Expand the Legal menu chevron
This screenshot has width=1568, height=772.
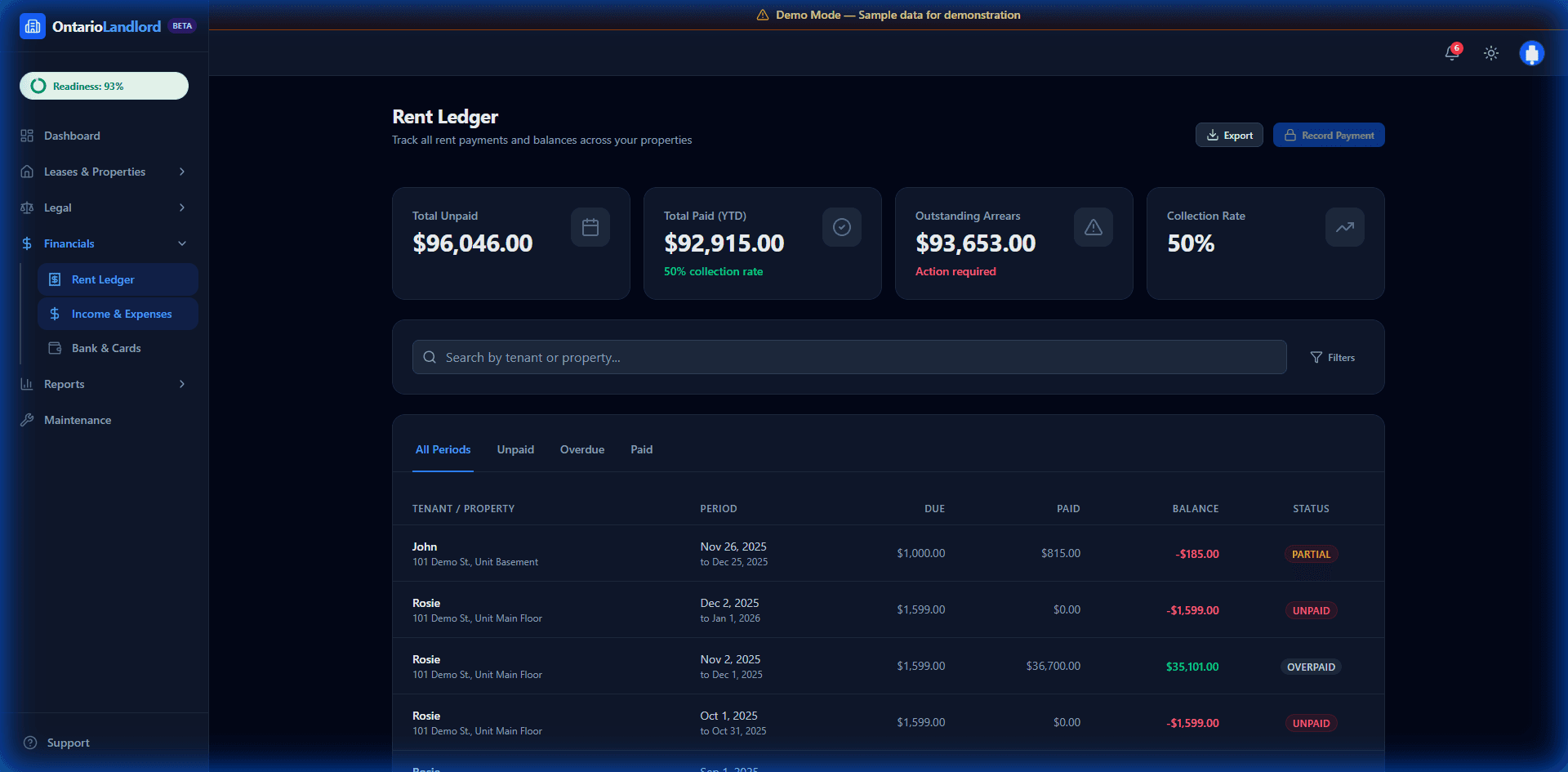click(x=181, y=208)
